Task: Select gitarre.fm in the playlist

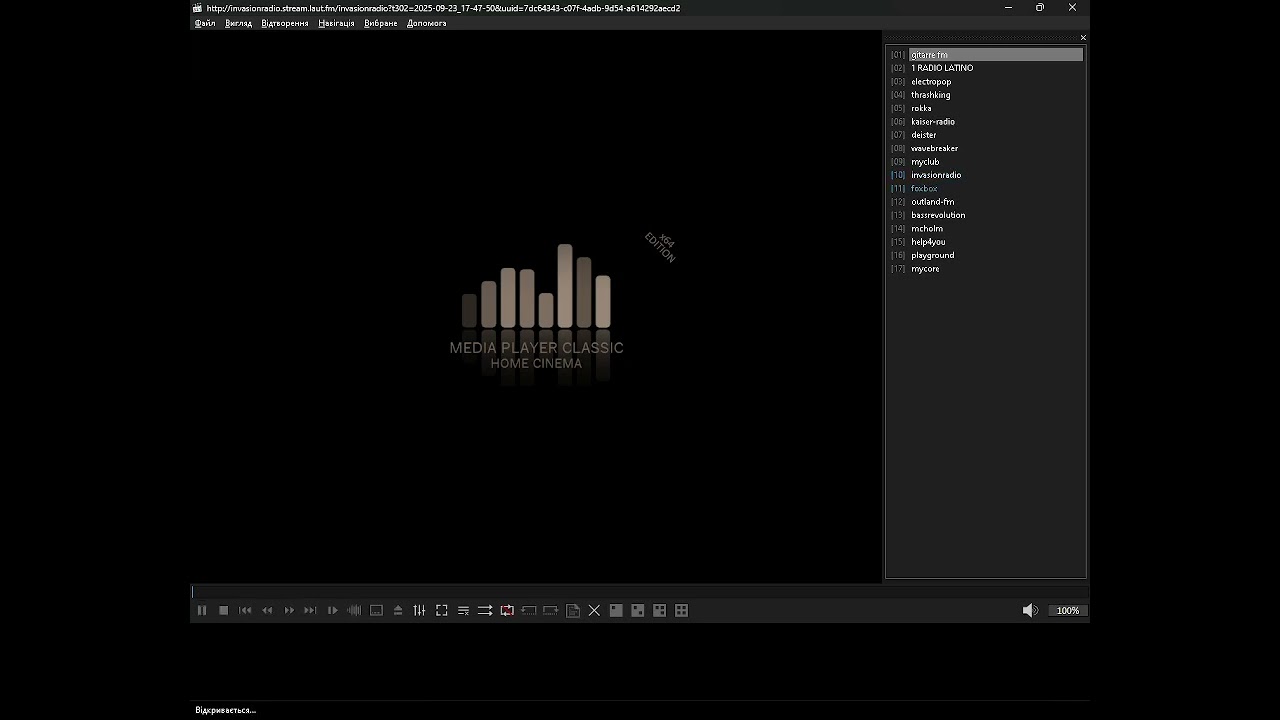Action: 986,55
